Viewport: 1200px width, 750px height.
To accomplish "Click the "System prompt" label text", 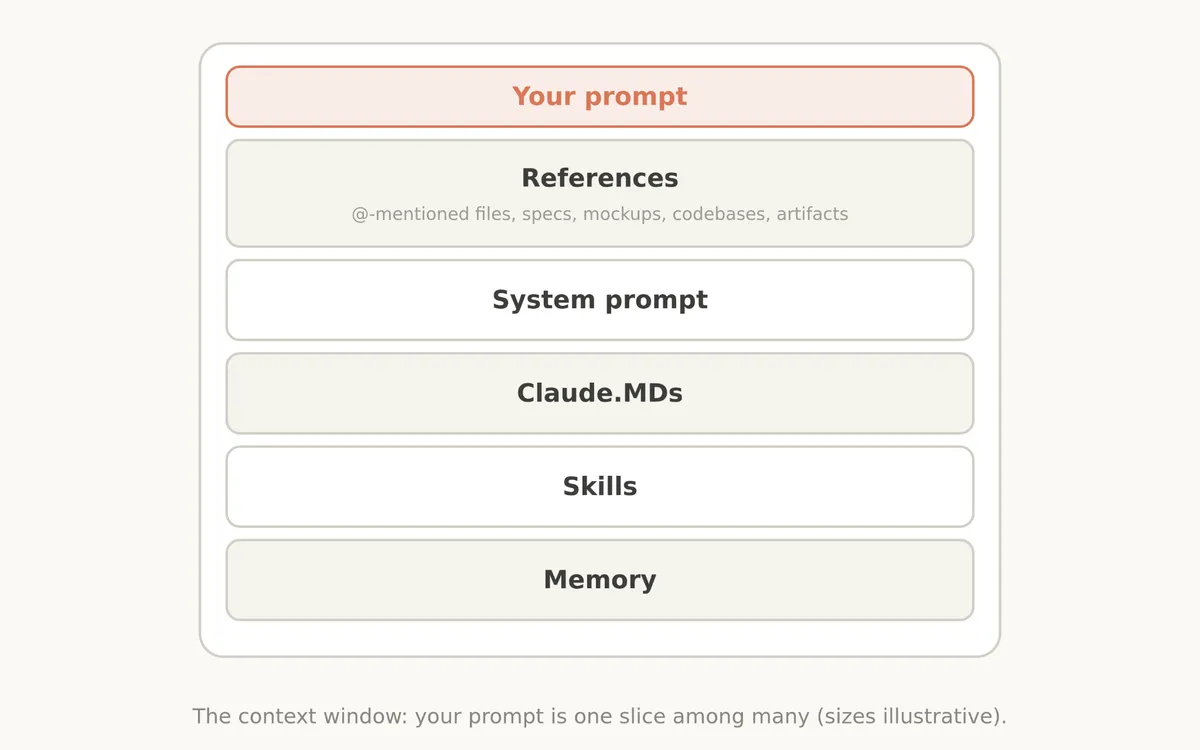I will point(600,300).
